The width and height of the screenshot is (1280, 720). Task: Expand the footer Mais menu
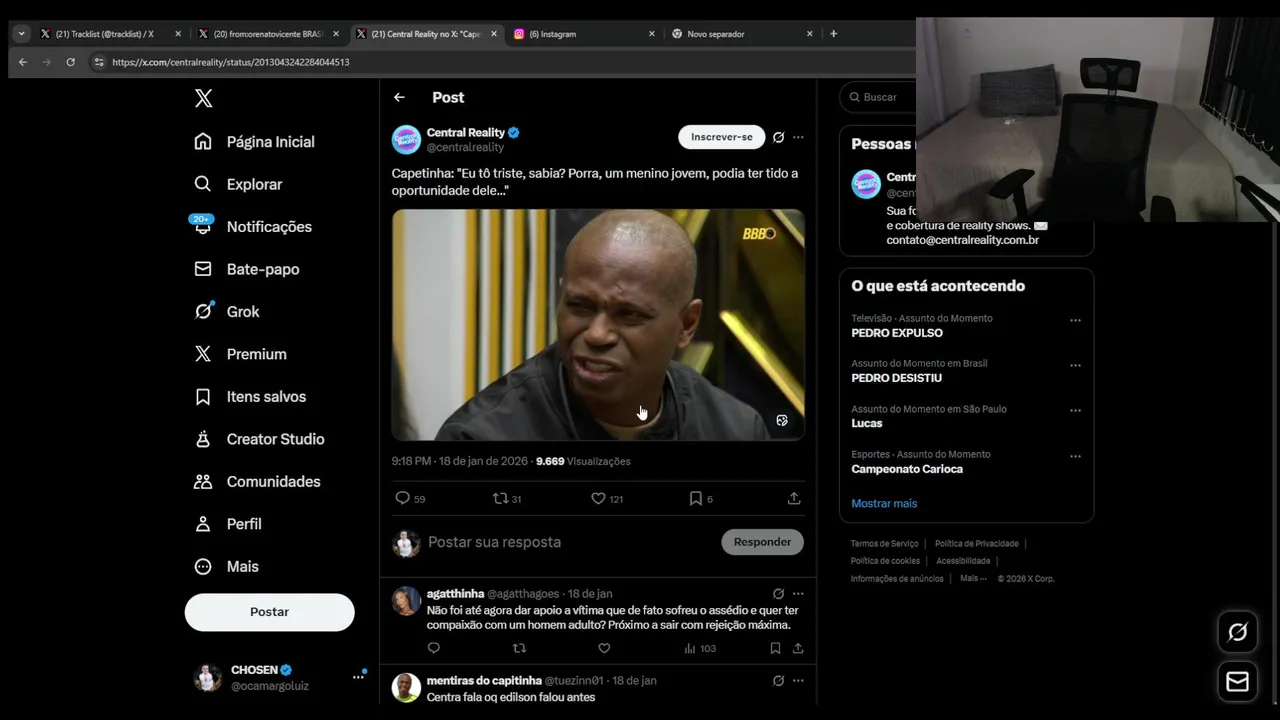[x=973, y=579]
